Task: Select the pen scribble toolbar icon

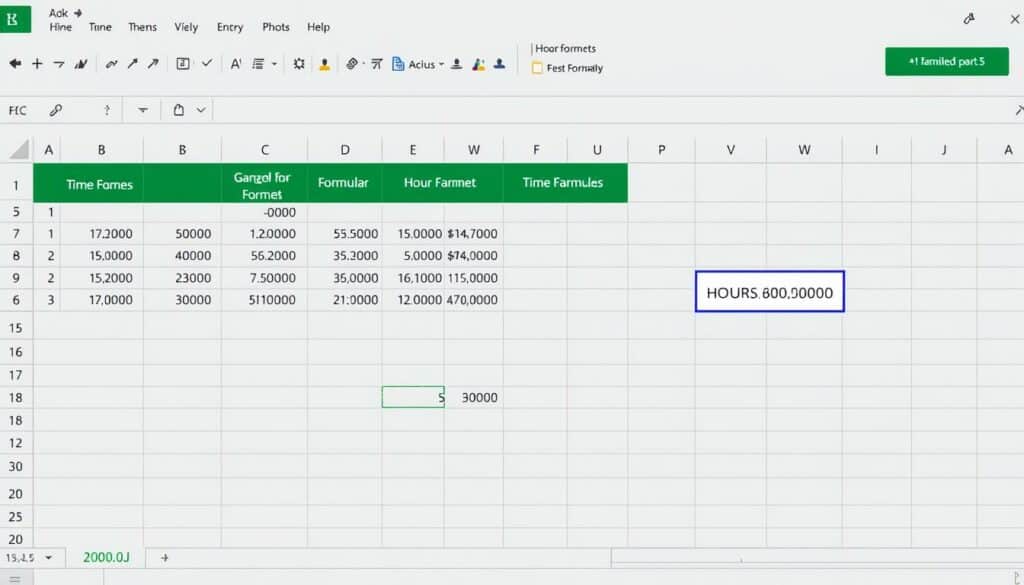Action: point(81,63)
